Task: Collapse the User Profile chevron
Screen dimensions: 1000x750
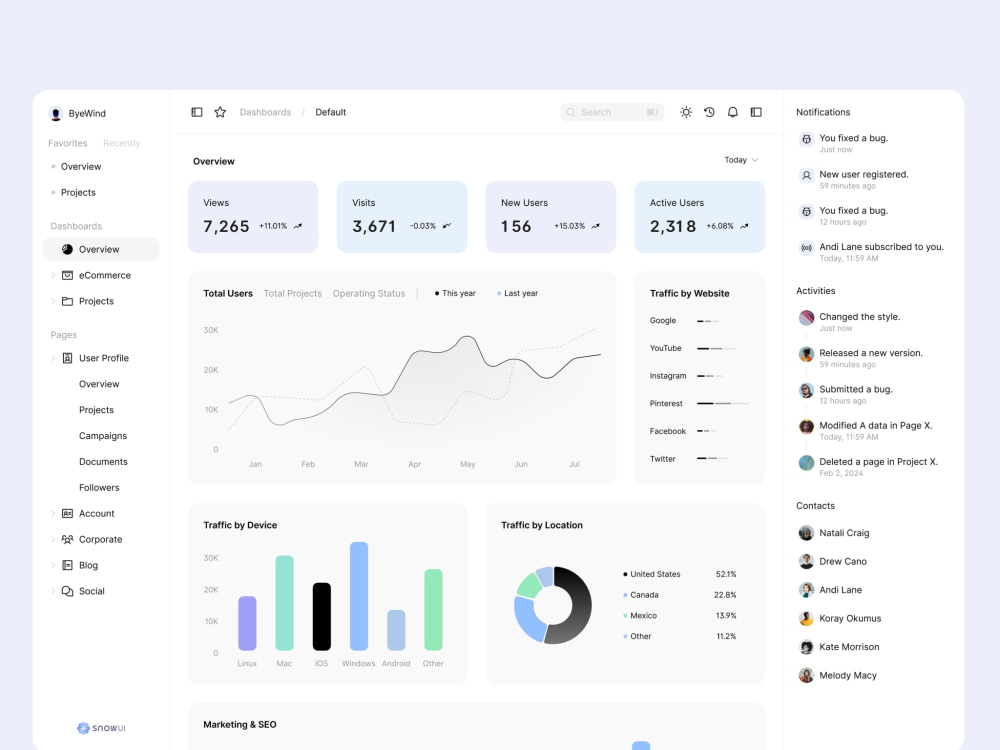Action: point(53,358)
